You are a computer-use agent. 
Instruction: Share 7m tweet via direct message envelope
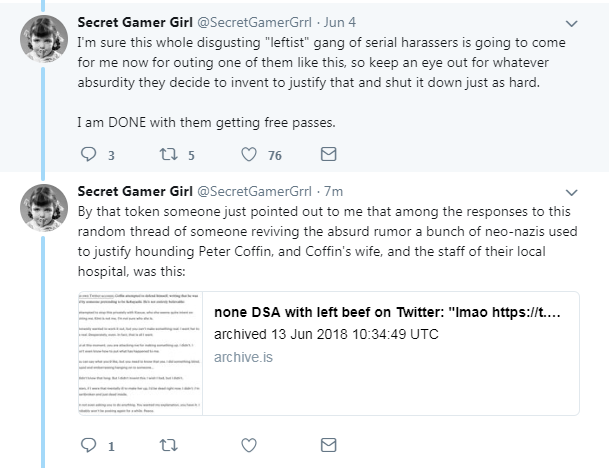[x=329, y=445]
